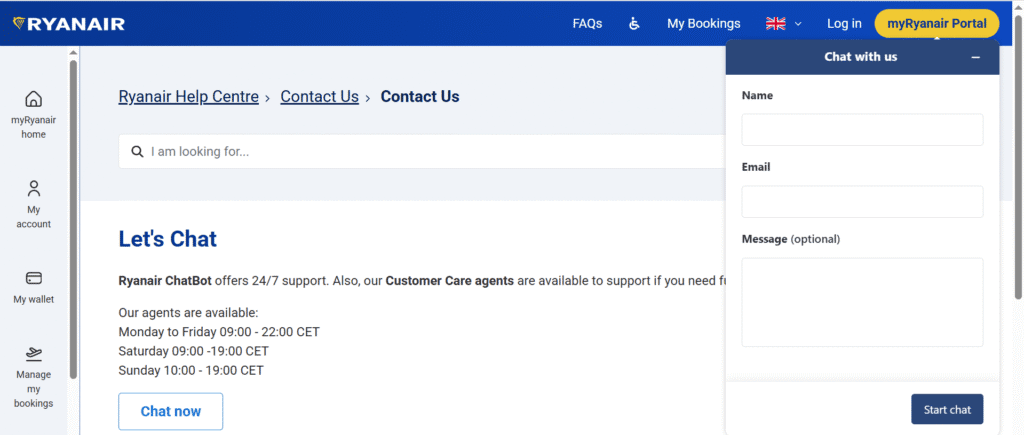The image size is (1024, 435).
Task: Click the Email input field
Action: coord(862,201)
